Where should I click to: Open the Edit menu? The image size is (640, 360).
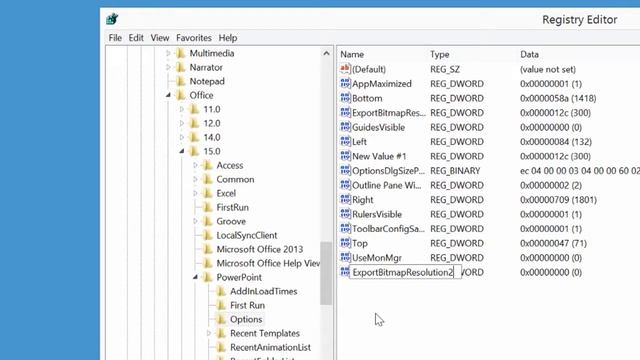tap(136, 38)
